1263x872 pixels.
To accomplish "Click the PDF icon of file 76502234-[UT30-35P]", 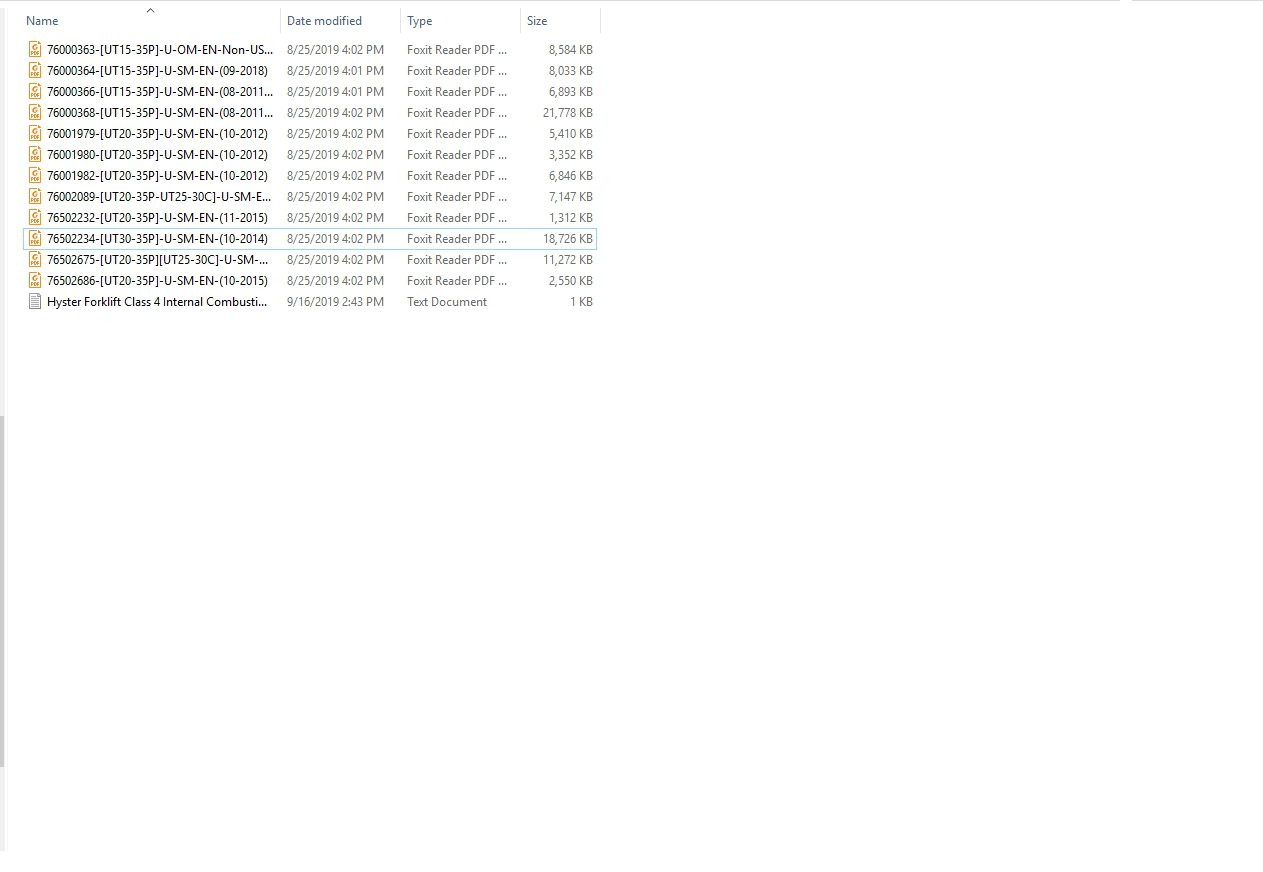I will (35, 238).
